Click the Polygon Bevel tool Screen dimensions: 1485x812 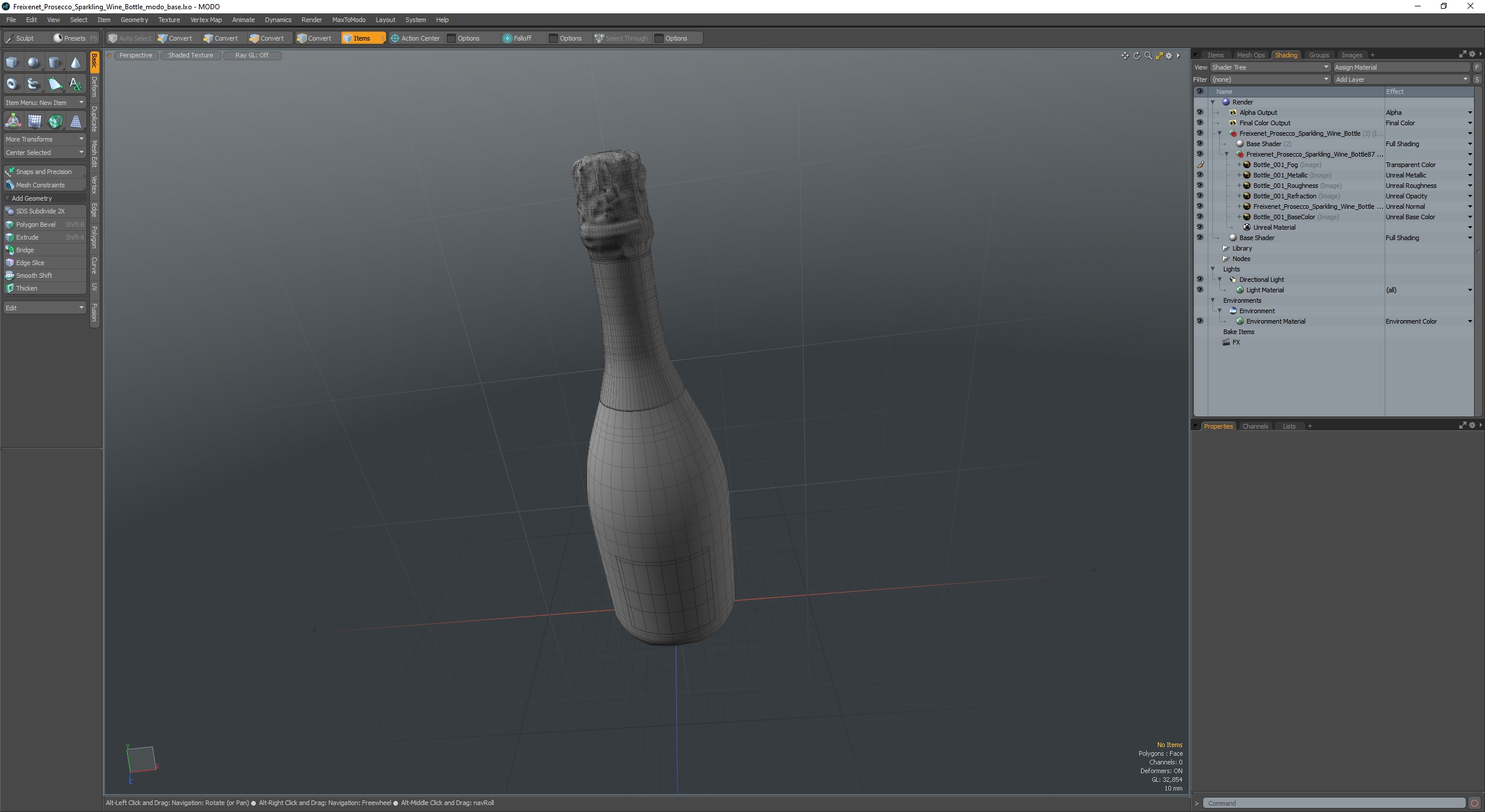tap(45, 224)
